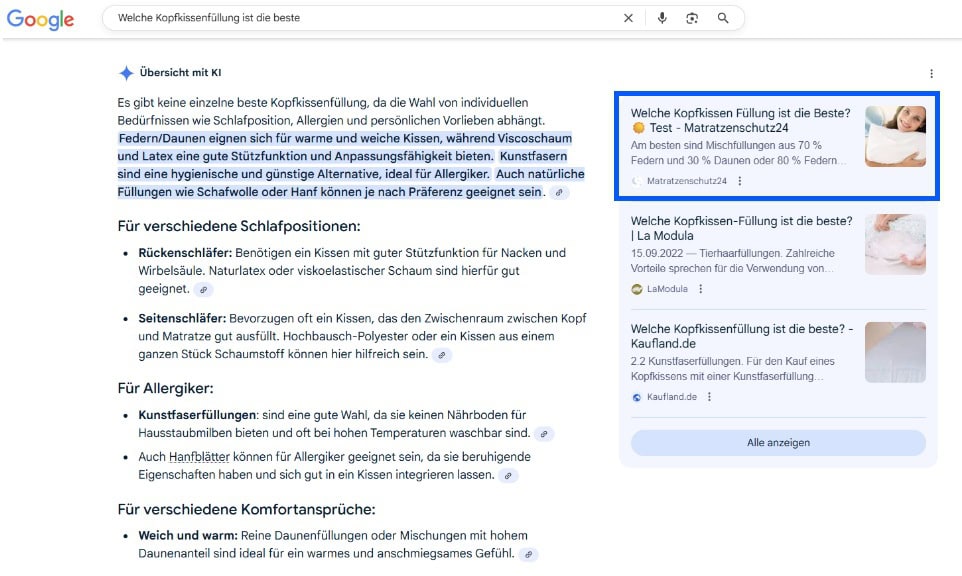Image resolution: width=962 pixels, height=576 pixels.
Task: Click source link icon in 'Weich und warm' bullet
Action: tap(528, 555)
